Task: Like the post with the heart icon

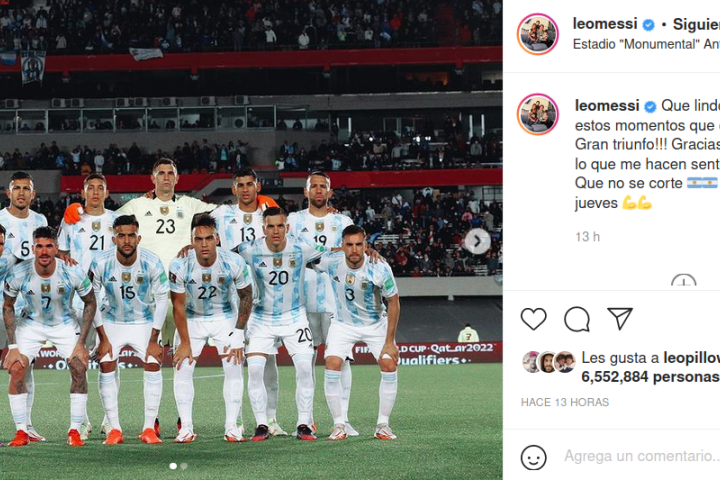Action: 534,319
